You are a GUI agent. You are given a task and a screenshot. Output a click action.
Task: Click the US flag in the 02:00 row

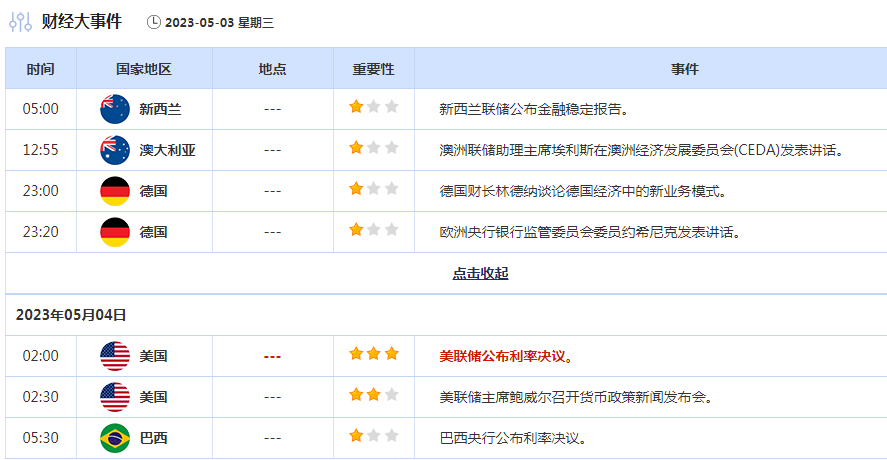115,356
